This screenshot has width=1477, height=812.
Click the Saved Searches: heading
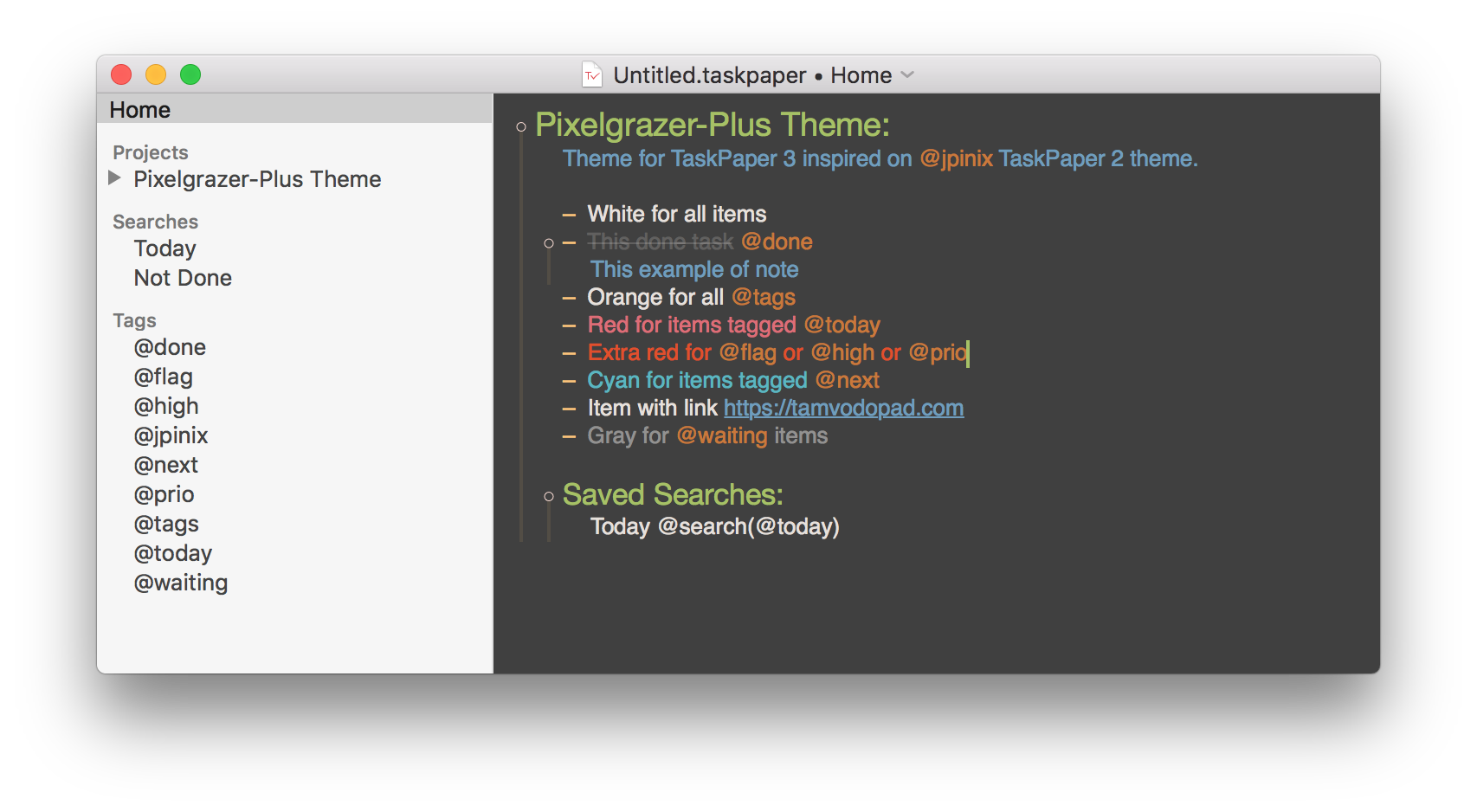(x=673, y=494)
